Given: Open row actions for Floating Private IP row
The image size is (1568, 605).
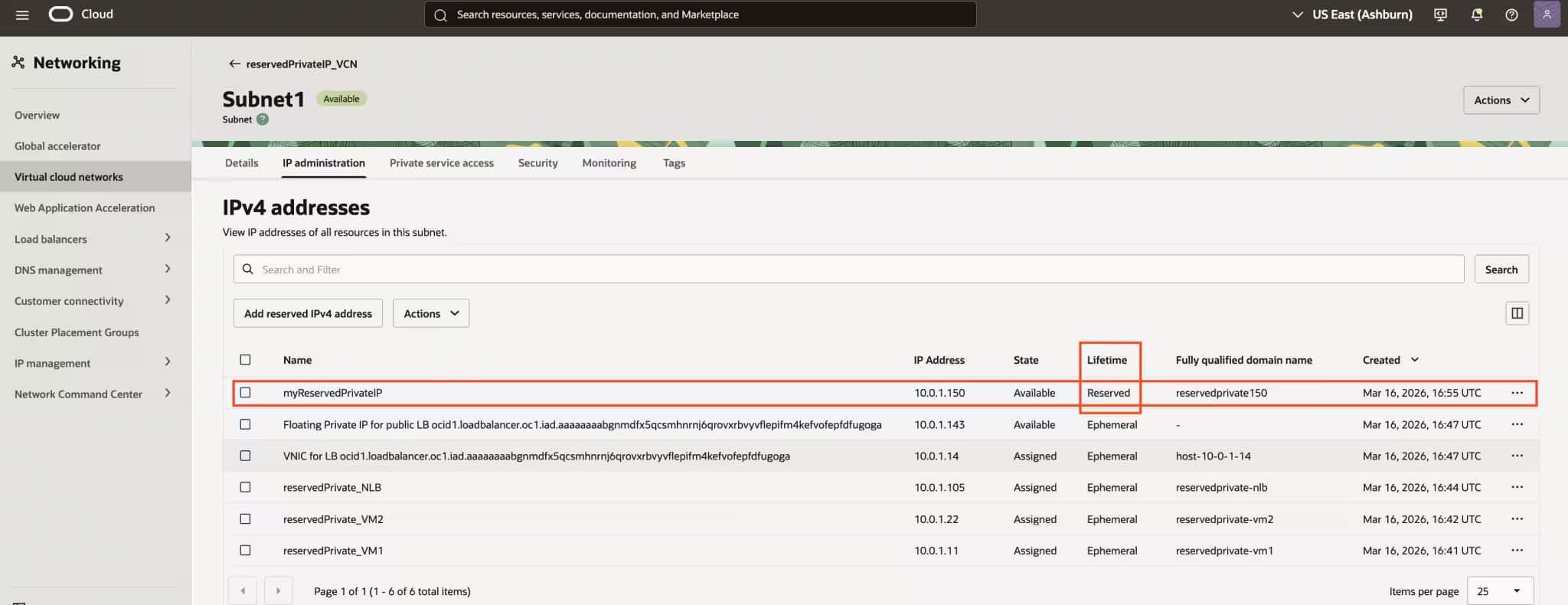Looking at the screenshot, I should pos(1517,424).
